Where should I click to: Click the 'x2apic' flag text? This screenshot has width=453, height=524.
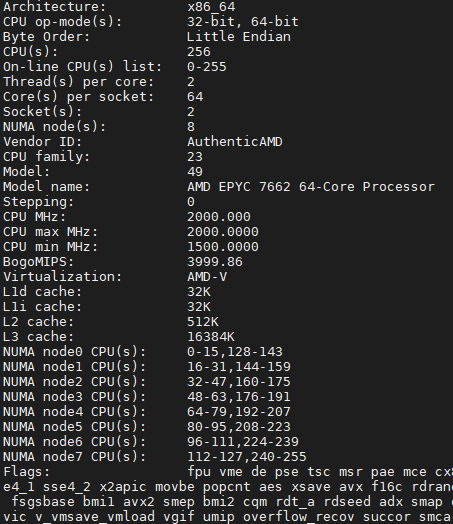click(123, 487)
